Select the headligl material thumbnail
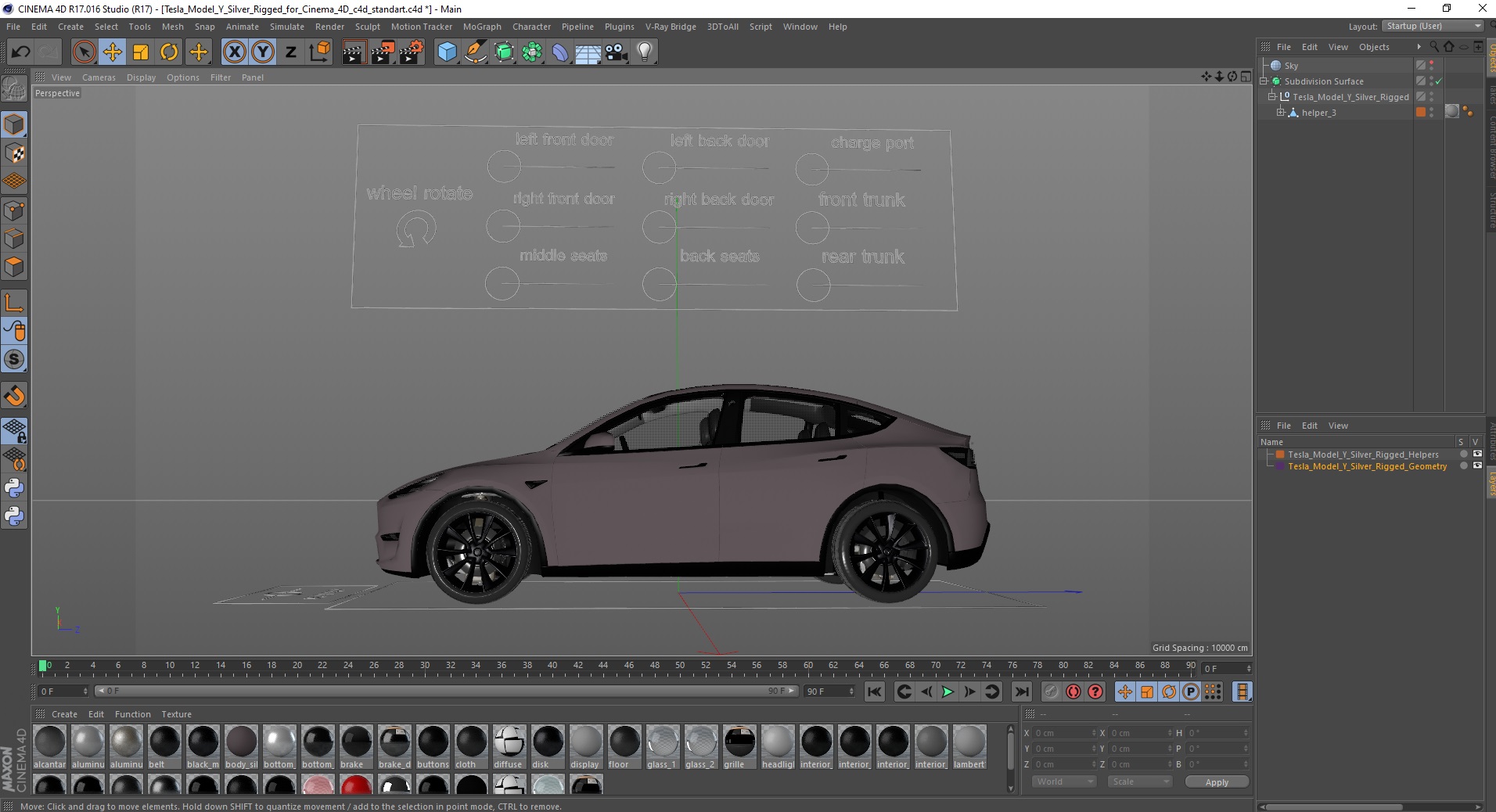 [778, 747]
